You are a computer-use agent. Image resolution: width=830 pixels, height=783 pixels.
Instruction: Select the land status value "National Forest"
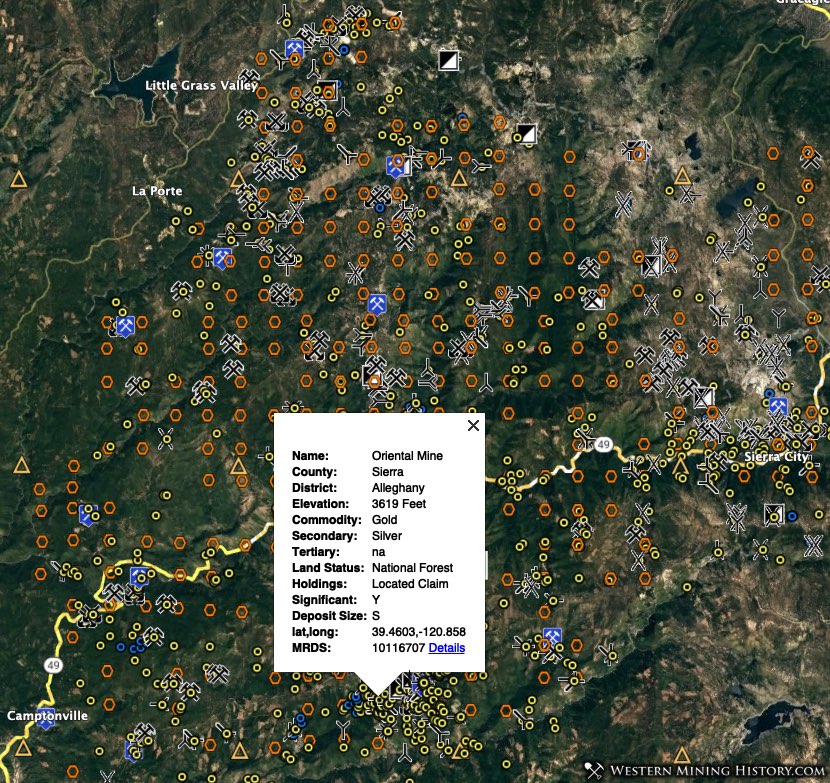point(412,568)
